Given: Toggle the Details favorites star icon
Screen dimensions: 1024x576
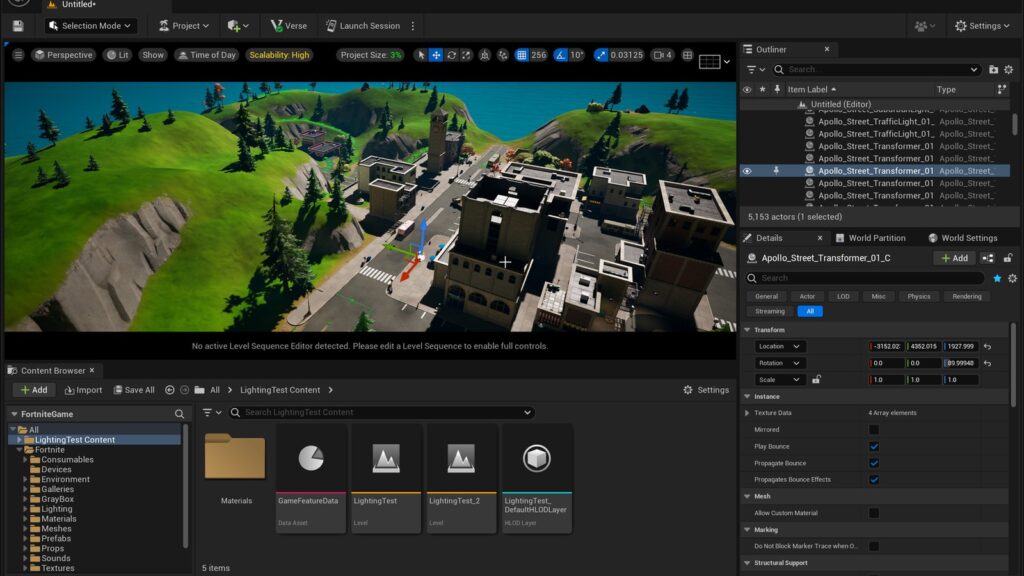Looking at the screenshot, I should [997, 278].
